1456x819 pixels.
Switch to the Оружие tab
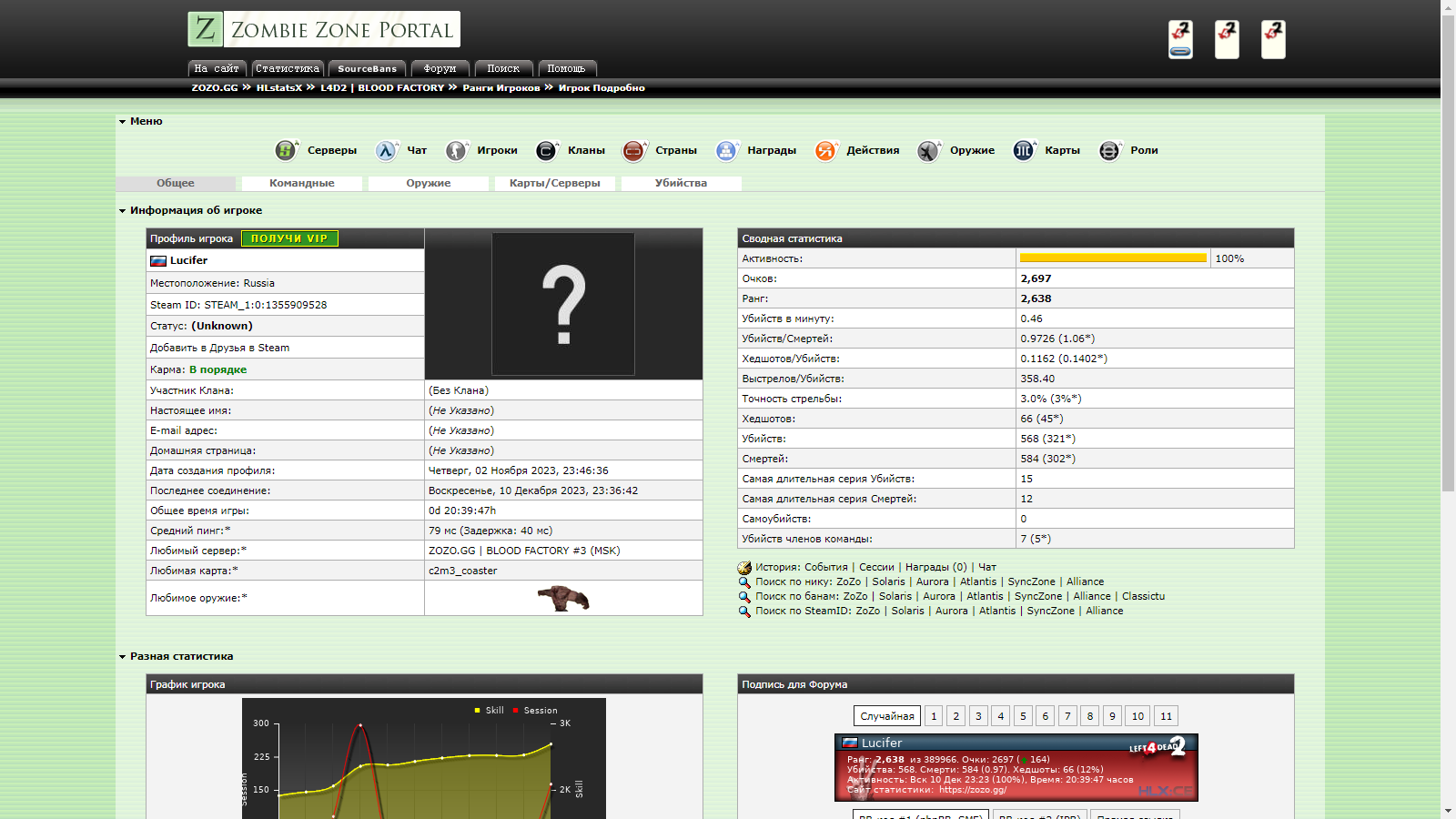[429, 183]
